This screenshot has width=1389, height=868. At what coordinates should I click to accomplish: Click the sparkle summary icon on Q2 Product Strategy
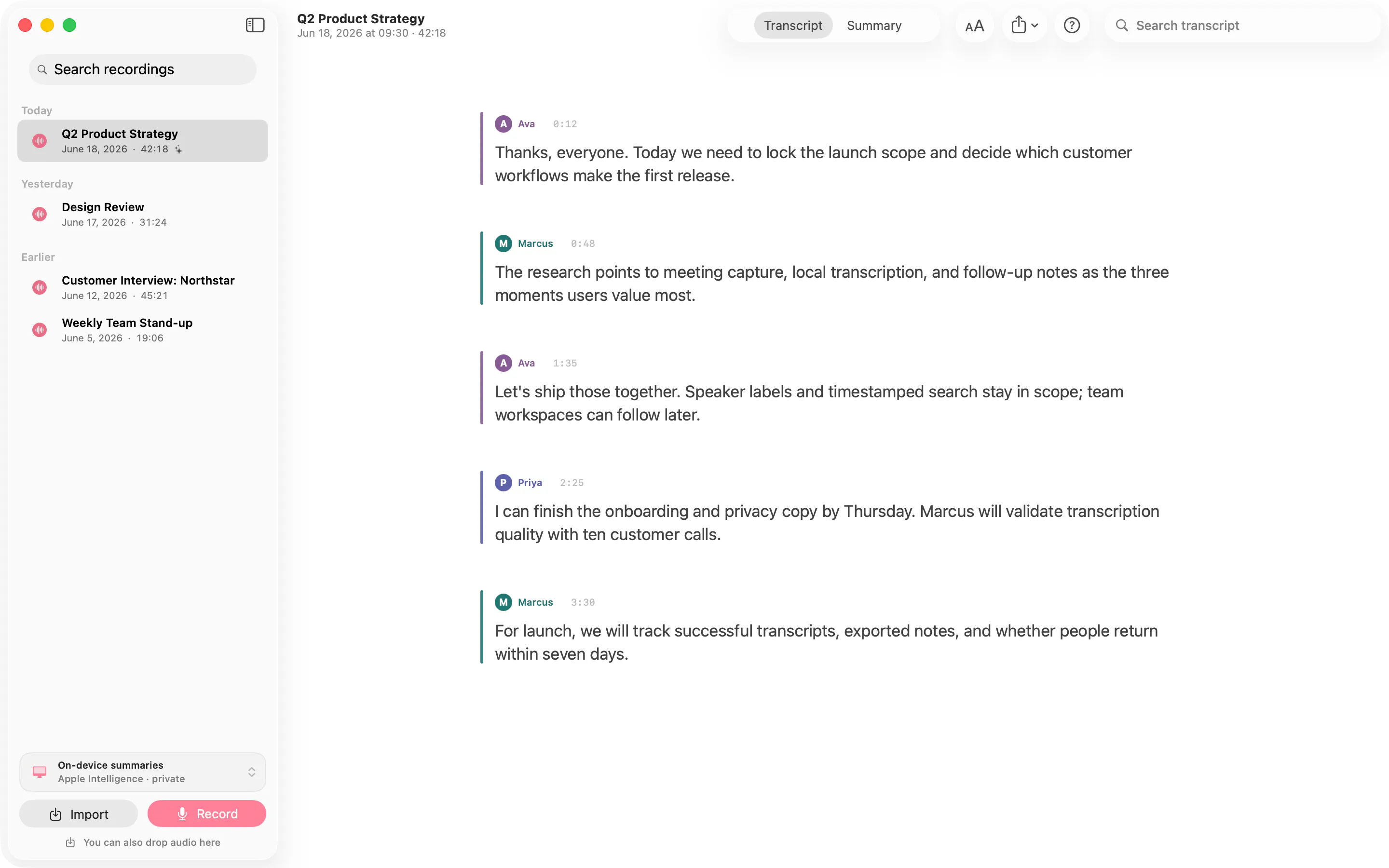[178, 149]
